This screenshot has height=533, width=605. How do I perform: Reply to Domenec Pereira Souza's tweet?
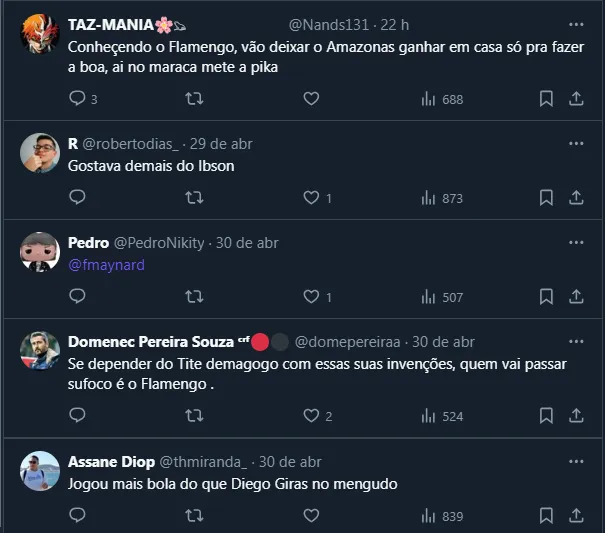pyautogui.click(x=78, y=415)
